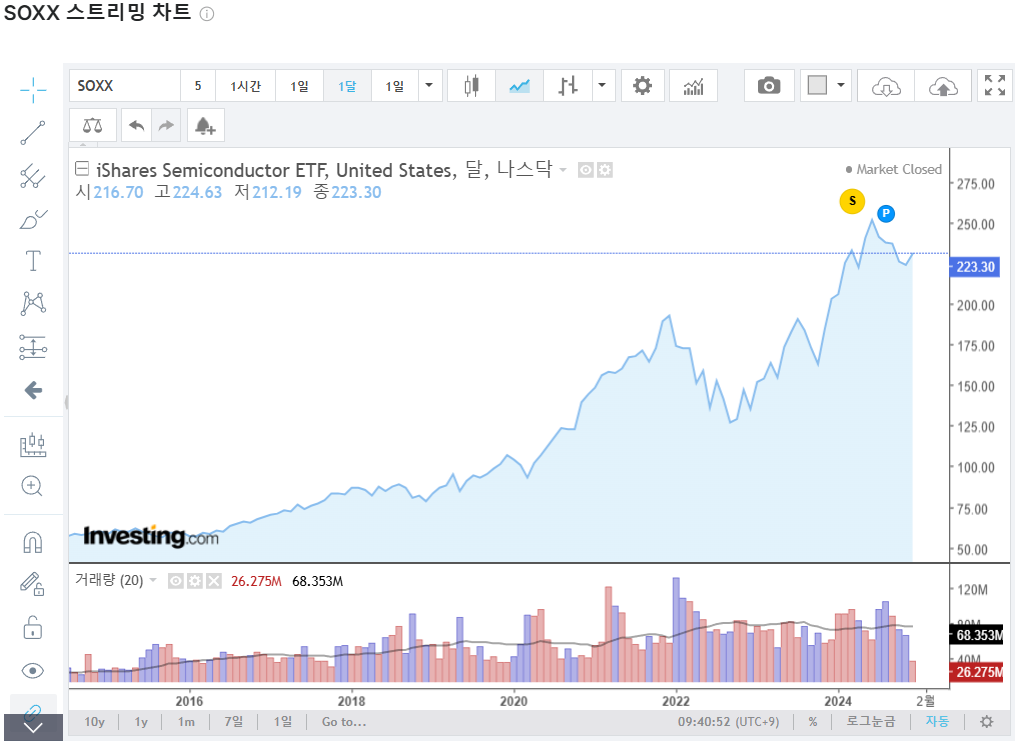Open the Go to... date picker
The height and width of the screenshot is (742, 1015).
(x=344, y=721)
